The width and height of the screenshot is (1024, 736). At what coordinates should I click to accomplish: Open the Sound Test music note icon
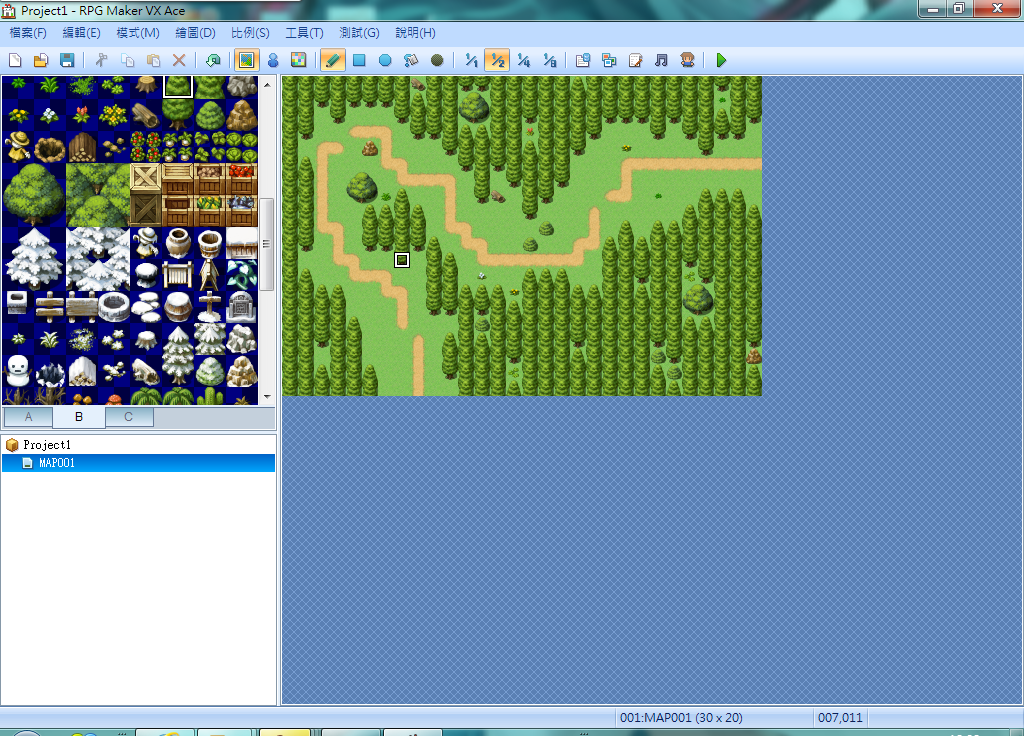pyautogui.click(x=661, y=61)
